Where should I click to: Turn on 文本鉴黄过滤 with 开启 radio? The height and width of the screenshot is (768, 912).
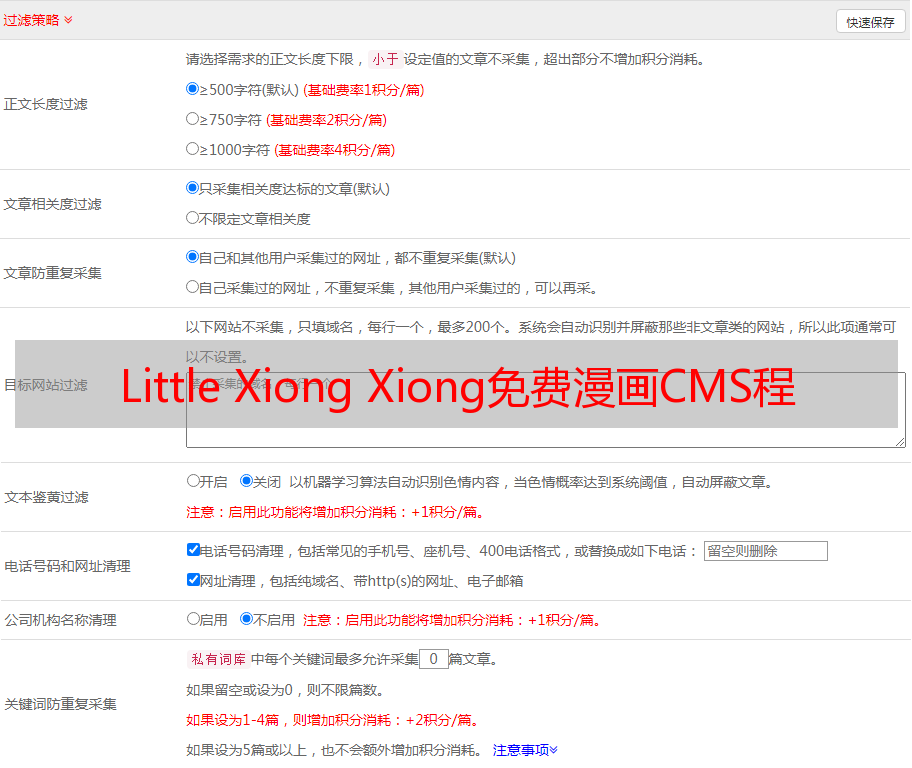point(193,481)
